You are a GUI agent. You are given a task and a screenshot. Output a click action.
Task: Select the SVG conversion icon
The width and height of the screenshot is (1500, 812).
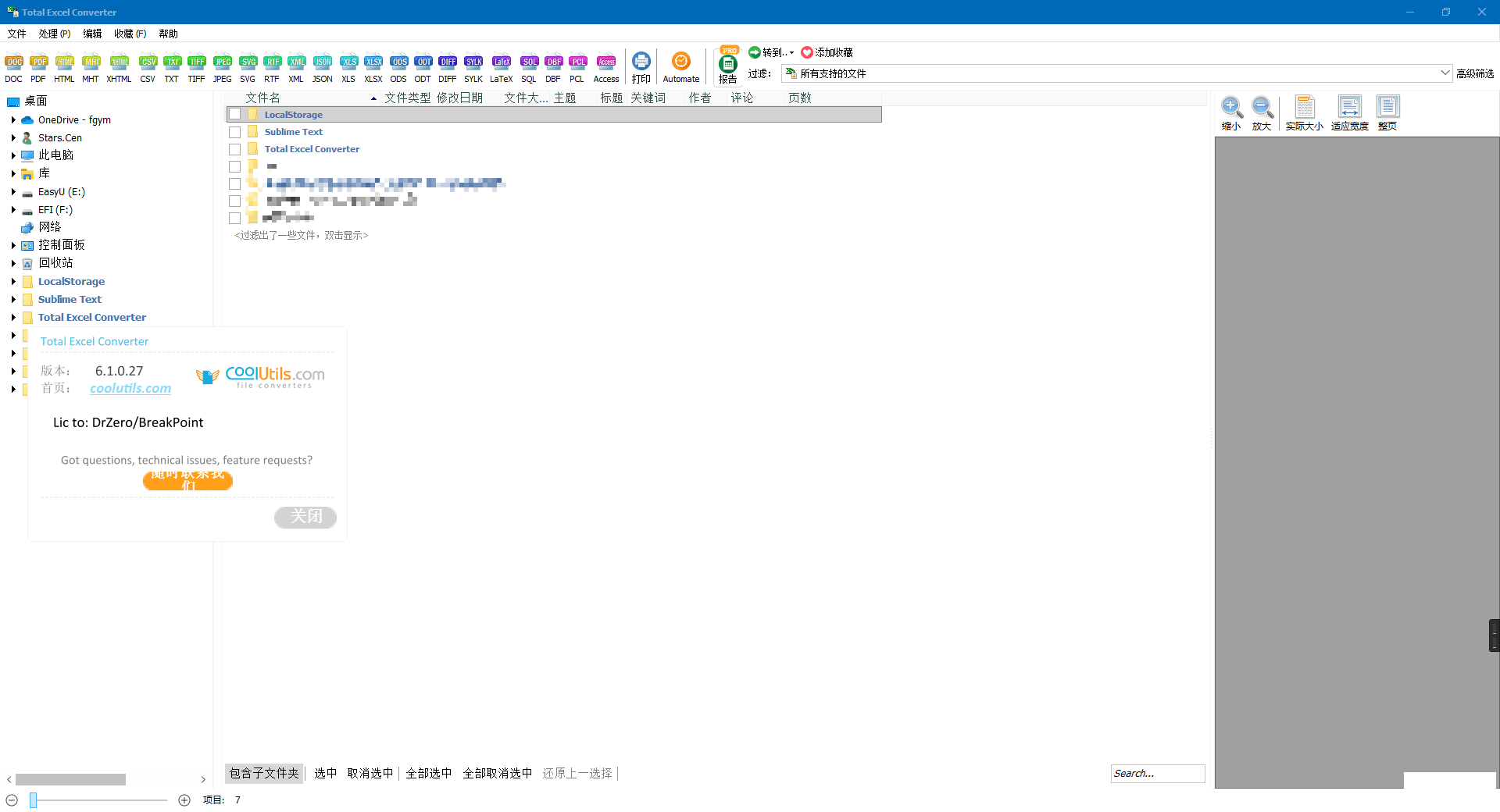(248, 68)
